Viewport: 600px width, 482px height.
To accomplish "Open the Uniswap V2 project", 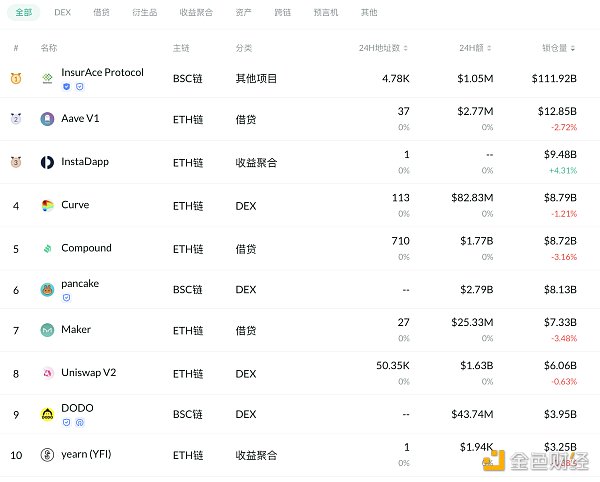I will (88, 373).
